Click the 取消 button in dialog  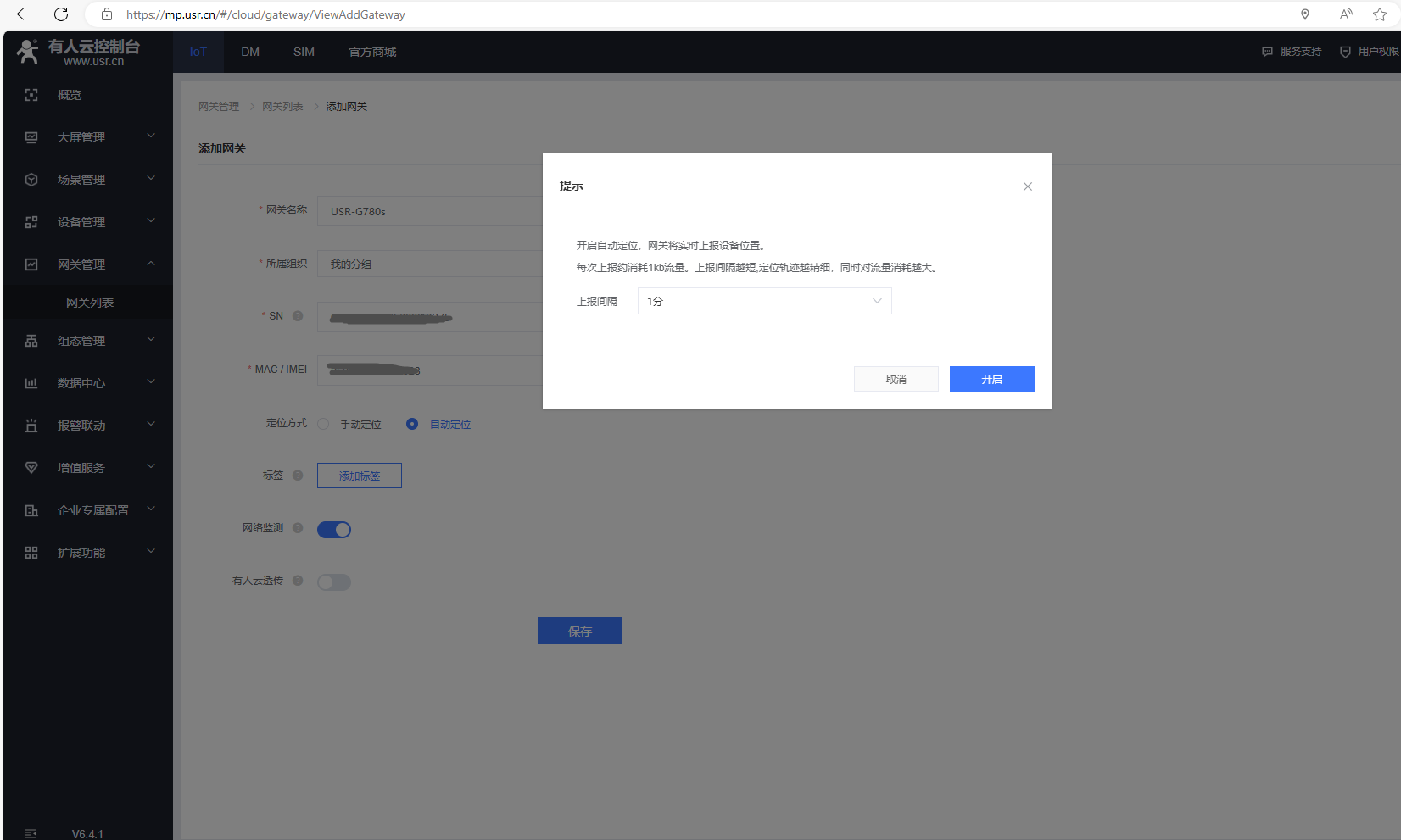pos(896,379)
